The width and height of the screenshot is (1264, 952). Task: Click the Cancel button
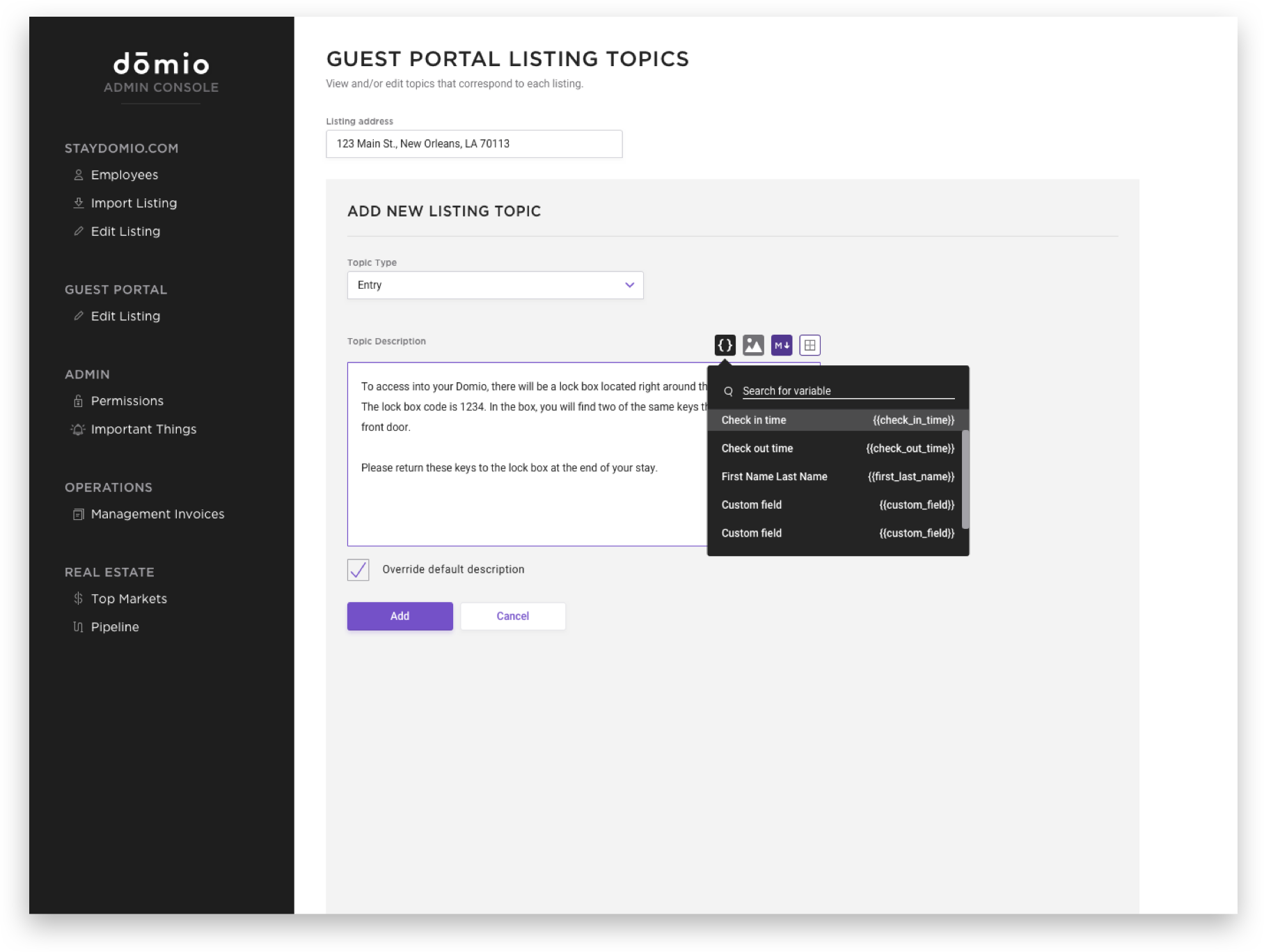(x=512, y=616)
